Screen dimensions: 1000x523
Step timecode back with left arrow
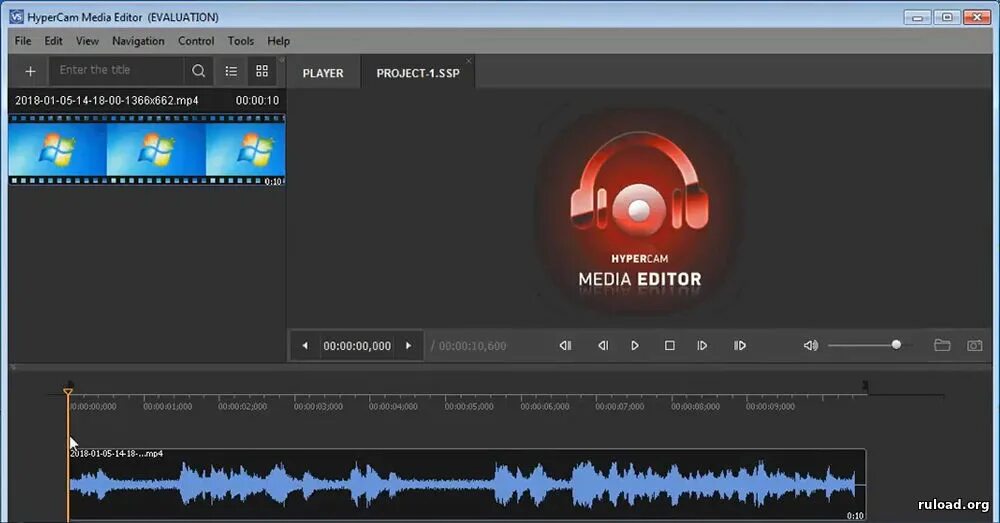pyautogui.click(x=305, y=346)
